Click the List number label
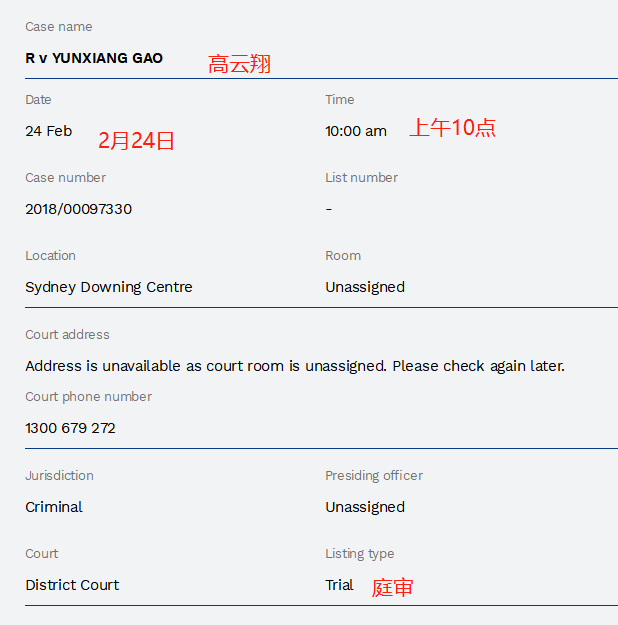The width and height of the screenshot is (618, 625). pos(361,178)
